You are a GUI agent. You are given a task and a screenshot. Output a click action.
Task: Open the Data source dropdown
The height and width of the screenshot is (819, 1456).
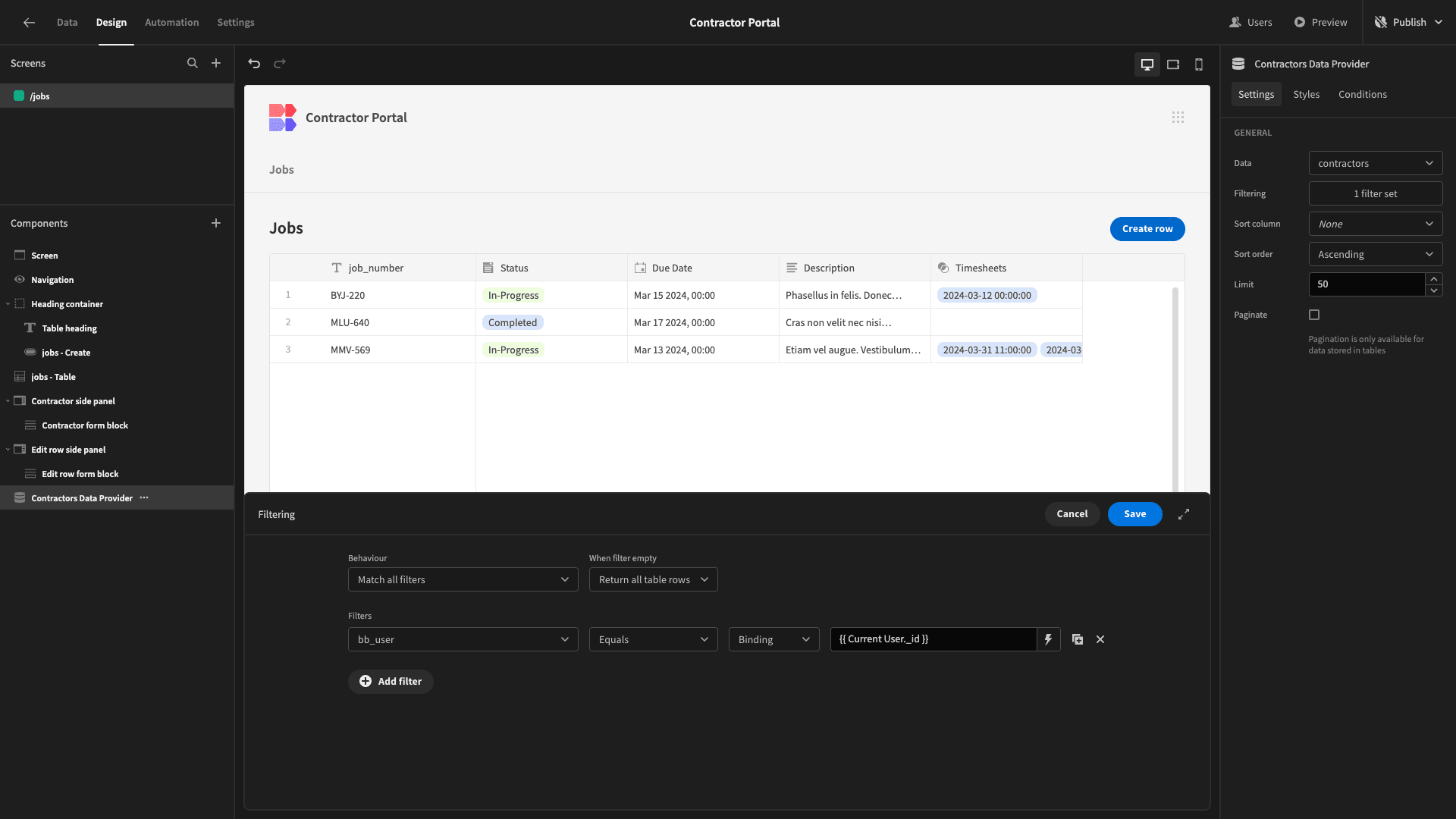(1376, 163)
